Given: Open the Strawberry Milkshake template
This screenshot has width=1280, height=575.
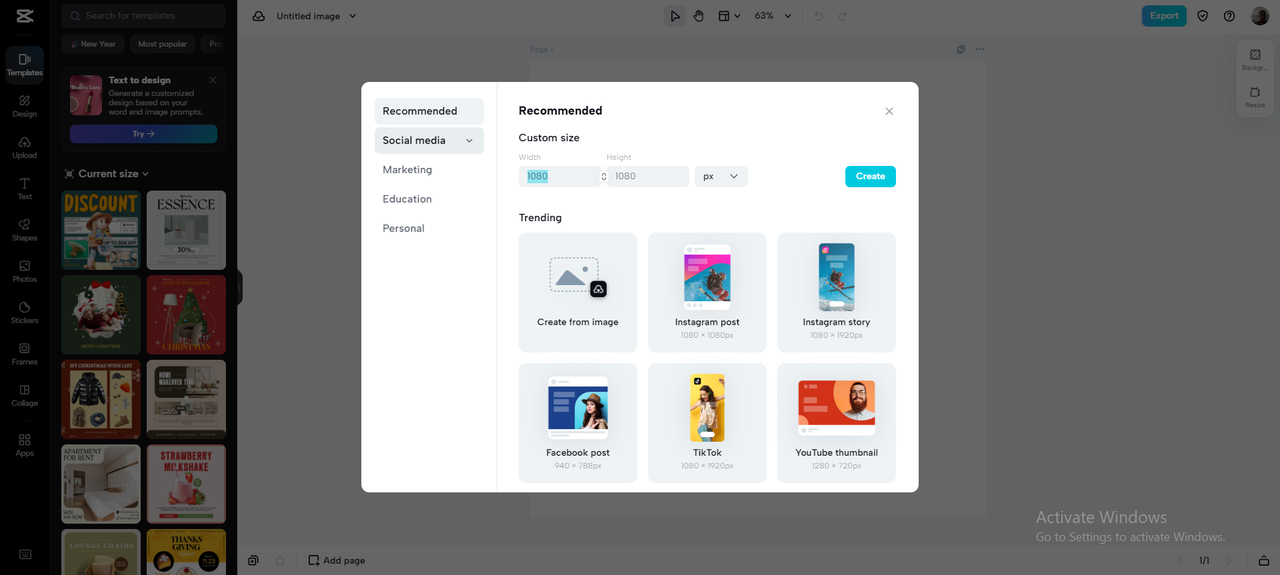Looking at the screenshot, I should [186, 484].
